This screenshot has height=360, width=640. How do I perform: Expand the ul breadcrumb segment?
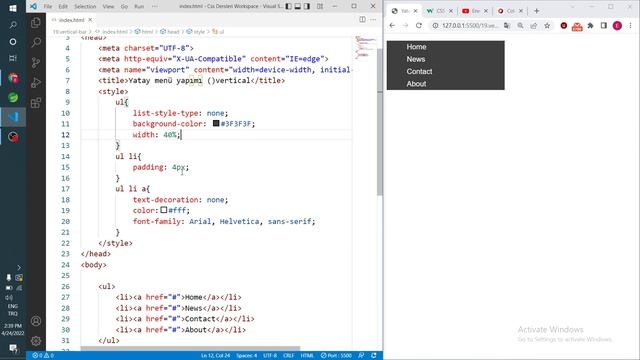(218, 31)
